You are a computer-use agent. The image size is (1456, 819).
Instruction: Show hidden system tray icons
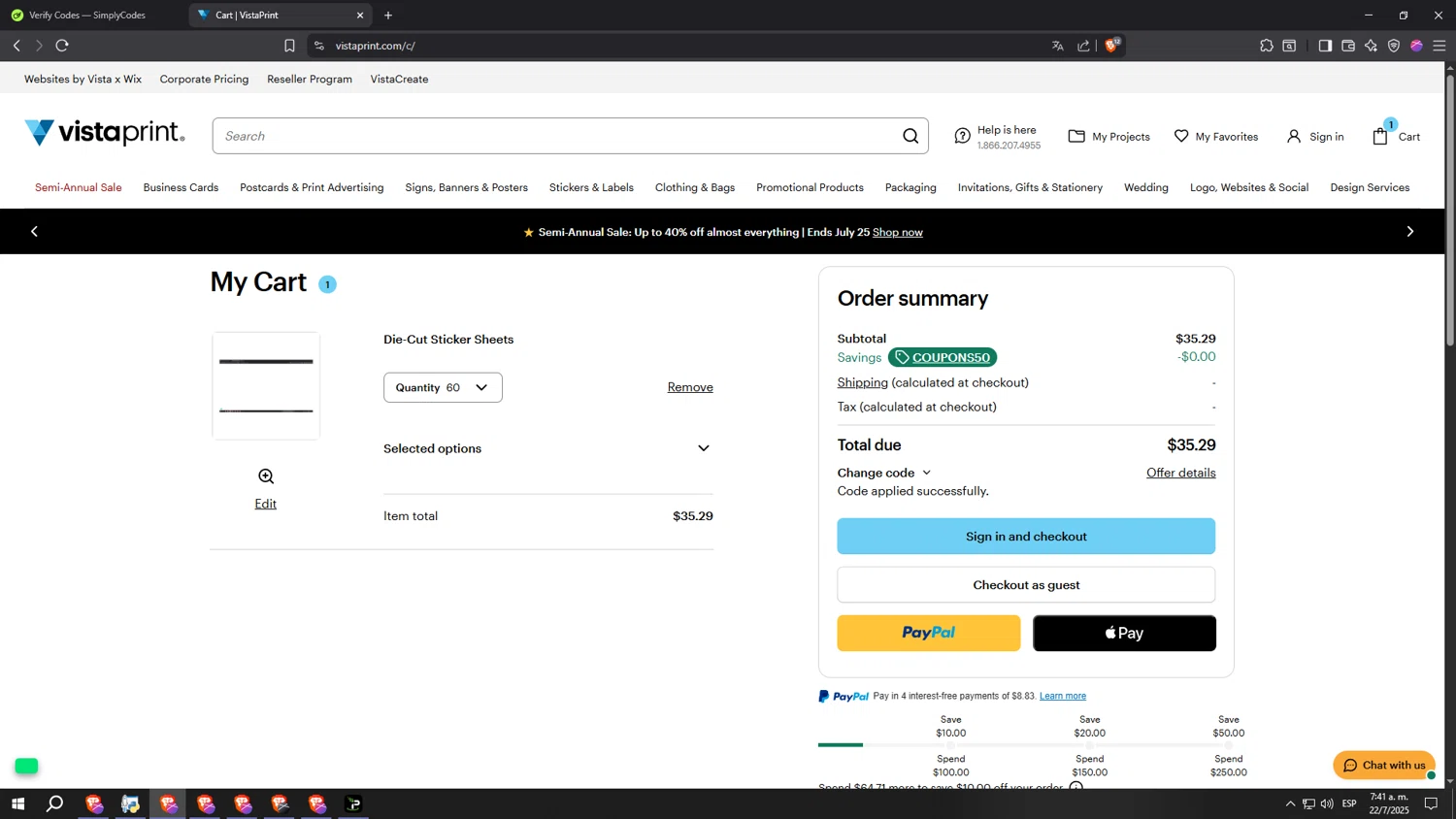tap(1290, 803)
